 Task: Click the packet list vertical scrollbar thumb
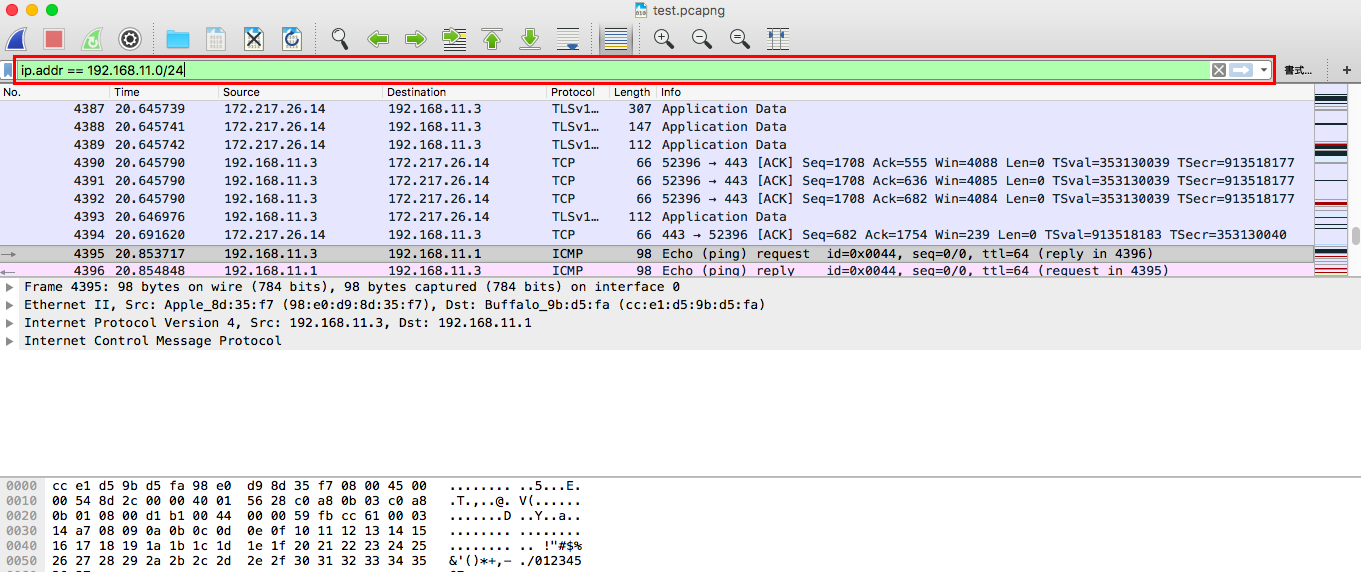[1355, 236]
